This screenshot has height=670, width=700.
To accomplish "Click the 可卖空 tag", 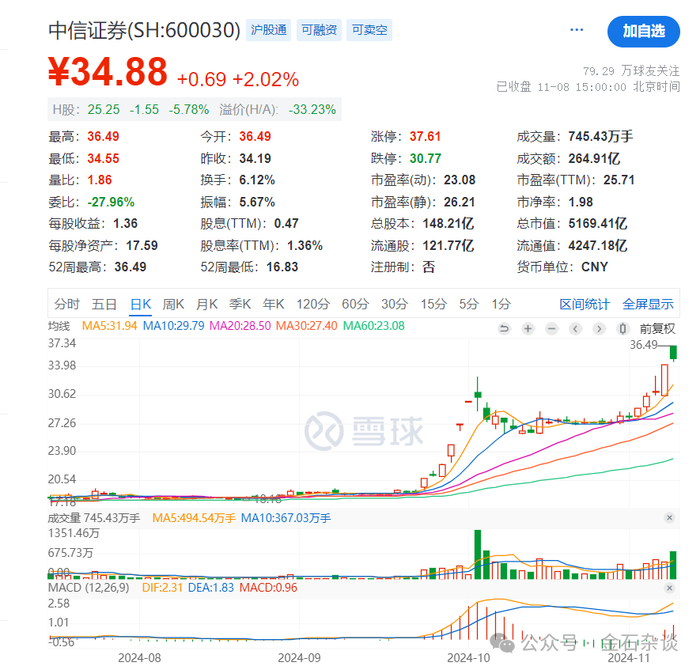I will pos(369,30).
